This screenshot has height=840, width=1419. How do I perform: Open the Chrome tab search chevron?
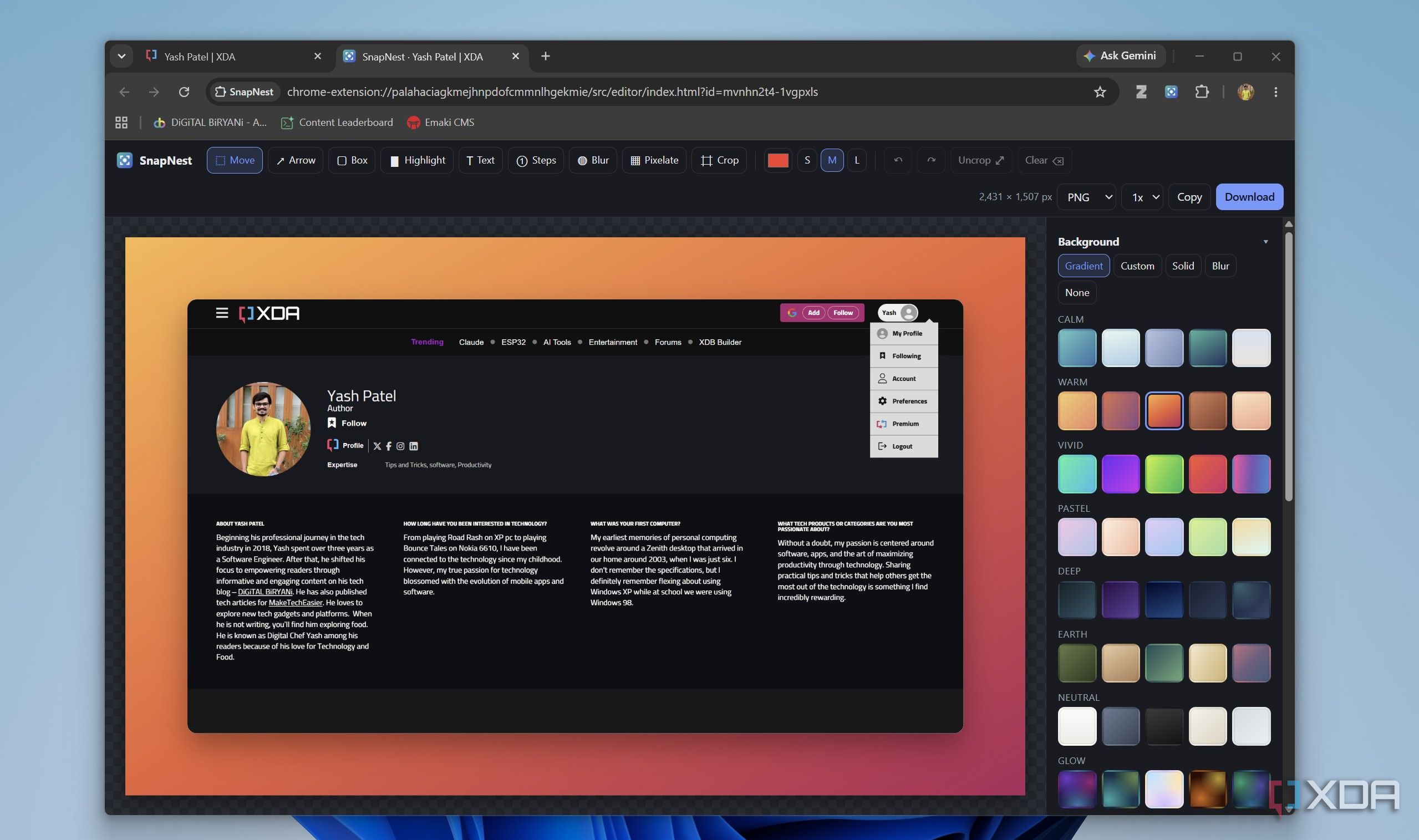tap(121, 56)
